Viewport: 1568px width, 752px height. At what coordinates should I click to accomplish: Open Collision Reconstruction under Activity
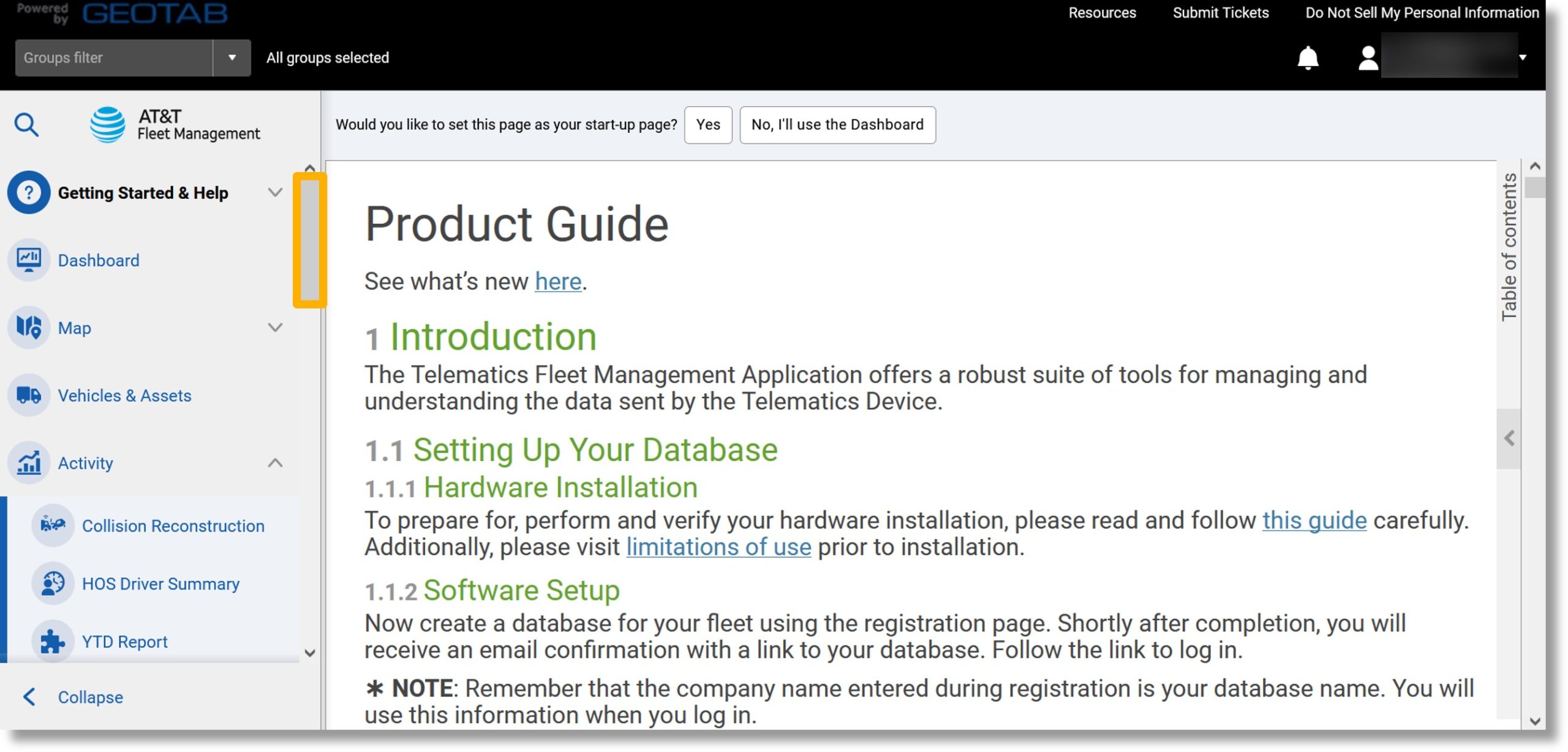click(173, 525)
